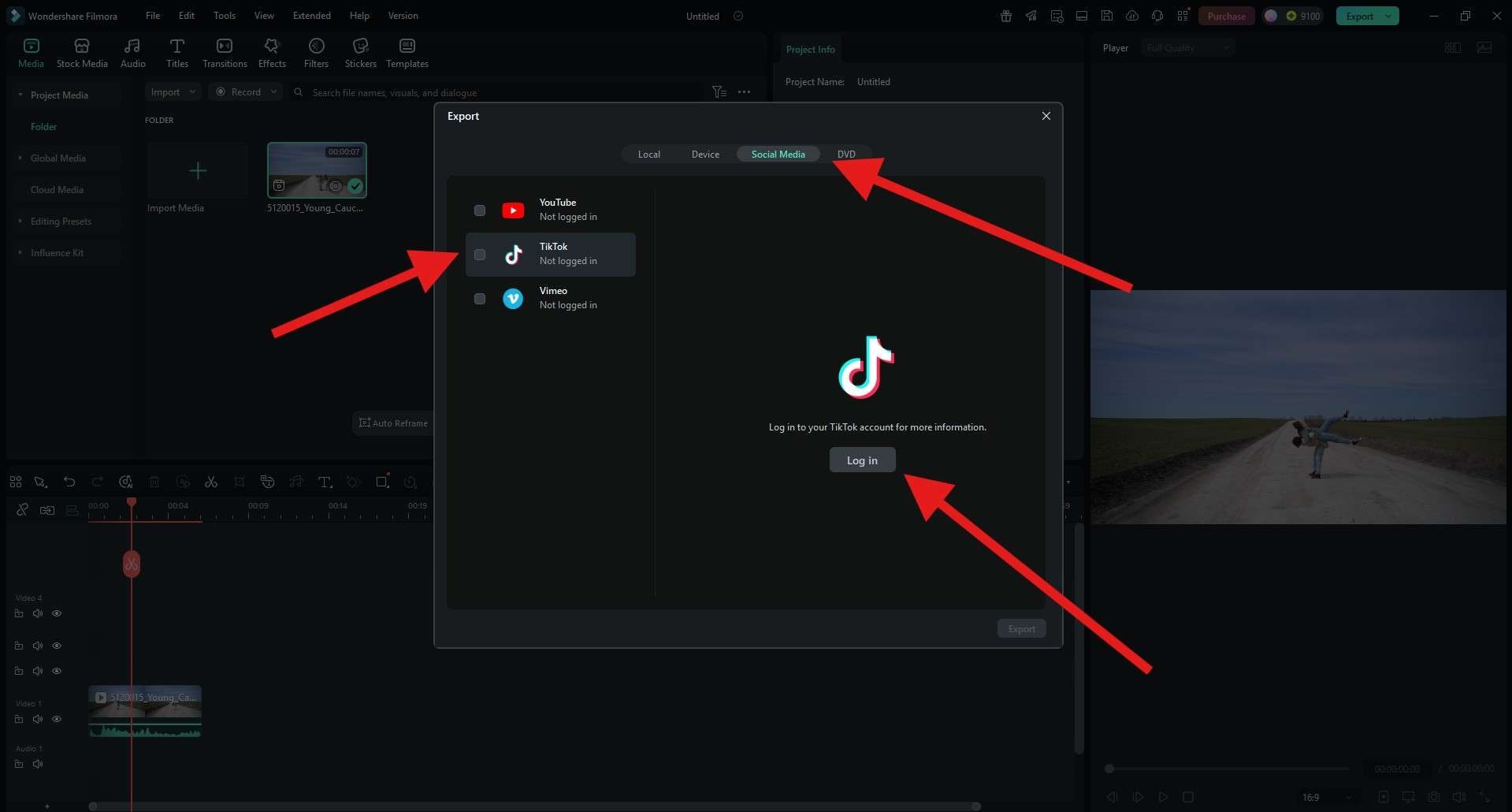
Task: Open the Stock Media library
Action: pos(82,53)
